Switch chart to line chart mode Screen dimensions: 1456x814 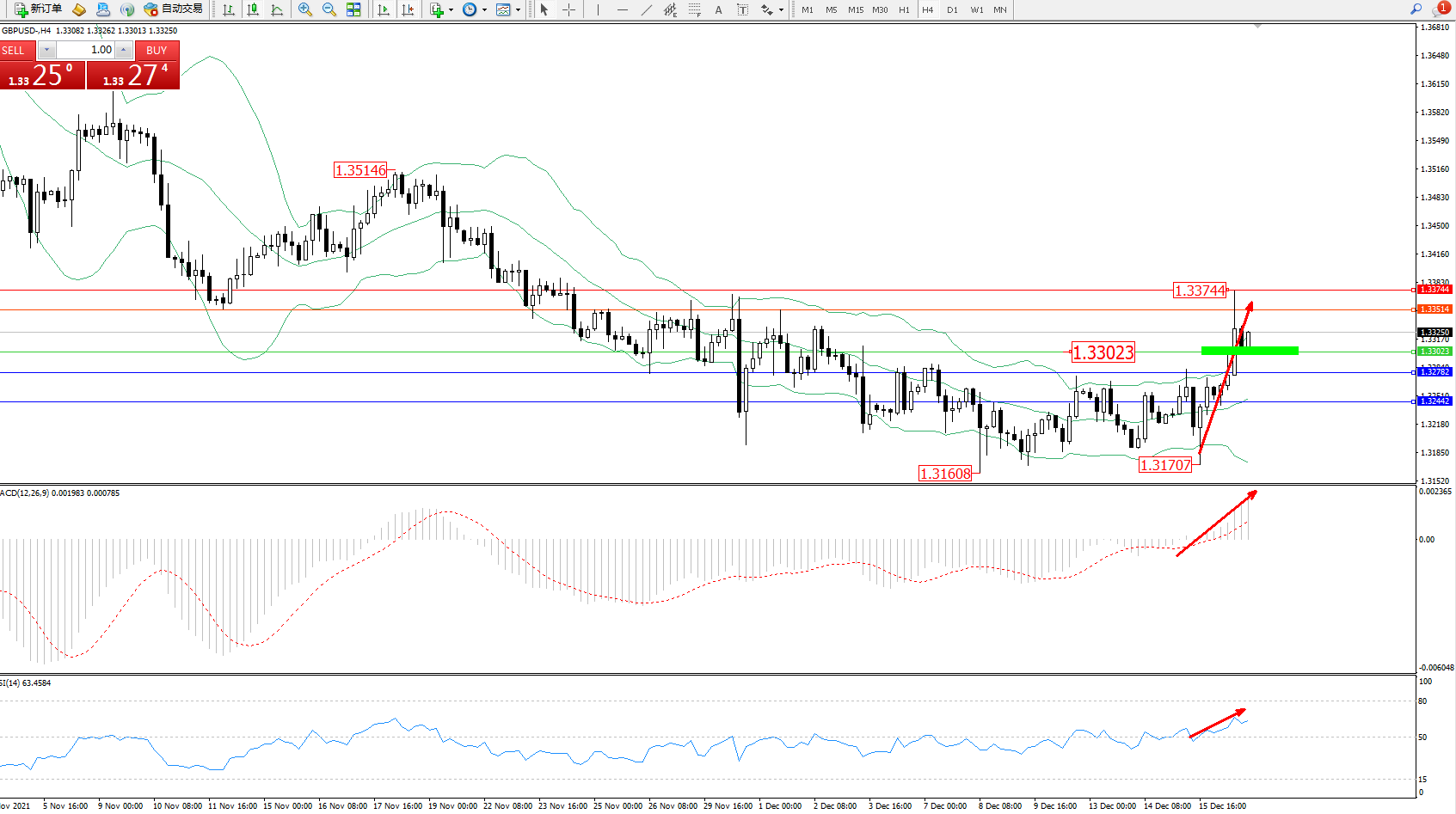coord(277,9)
